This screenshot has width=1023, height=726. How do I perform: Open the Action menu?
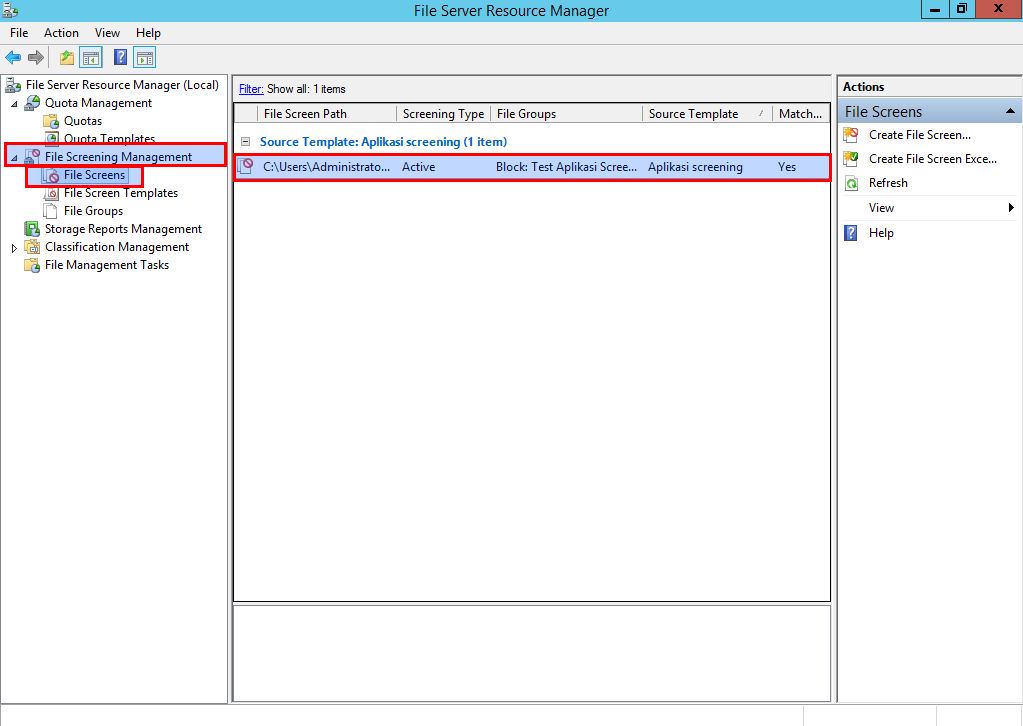pyautogui.click(x=61, y=32)
